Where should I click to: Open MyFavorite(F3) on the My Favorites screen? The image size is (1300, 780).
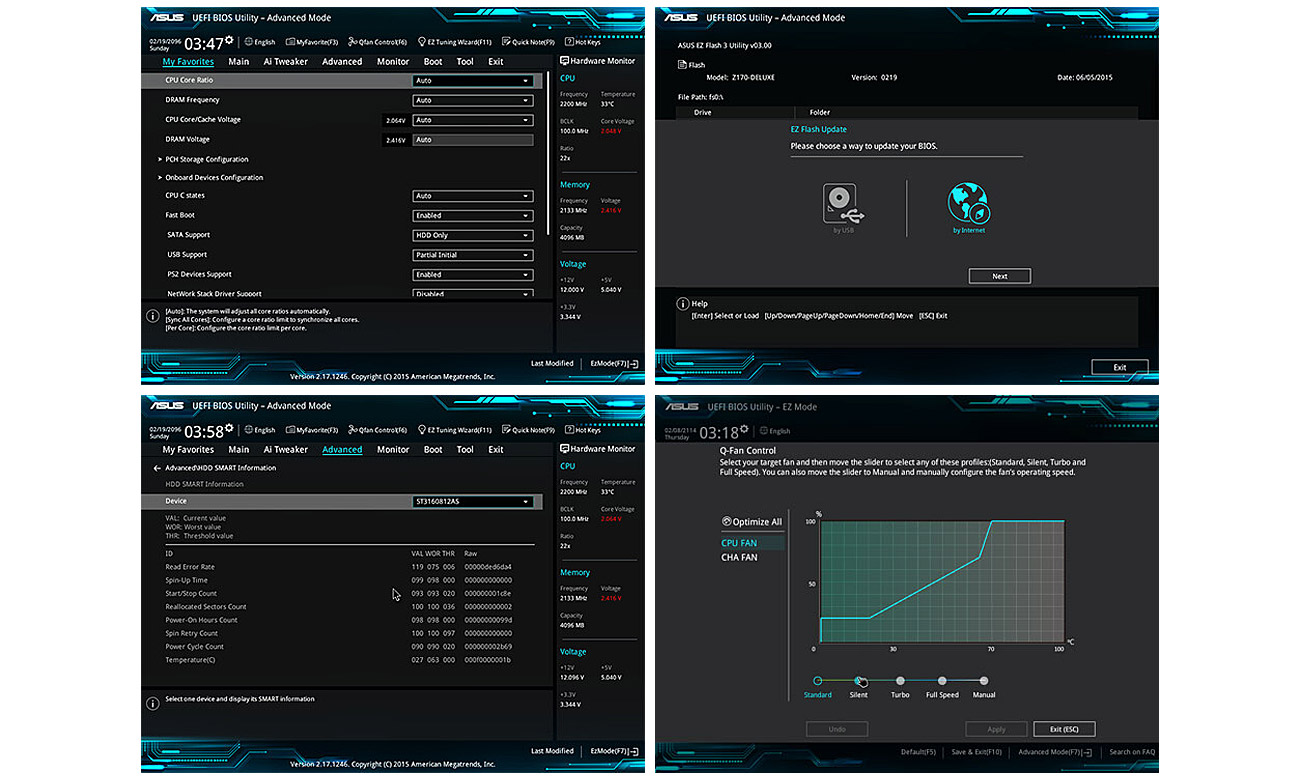point(311,42)
